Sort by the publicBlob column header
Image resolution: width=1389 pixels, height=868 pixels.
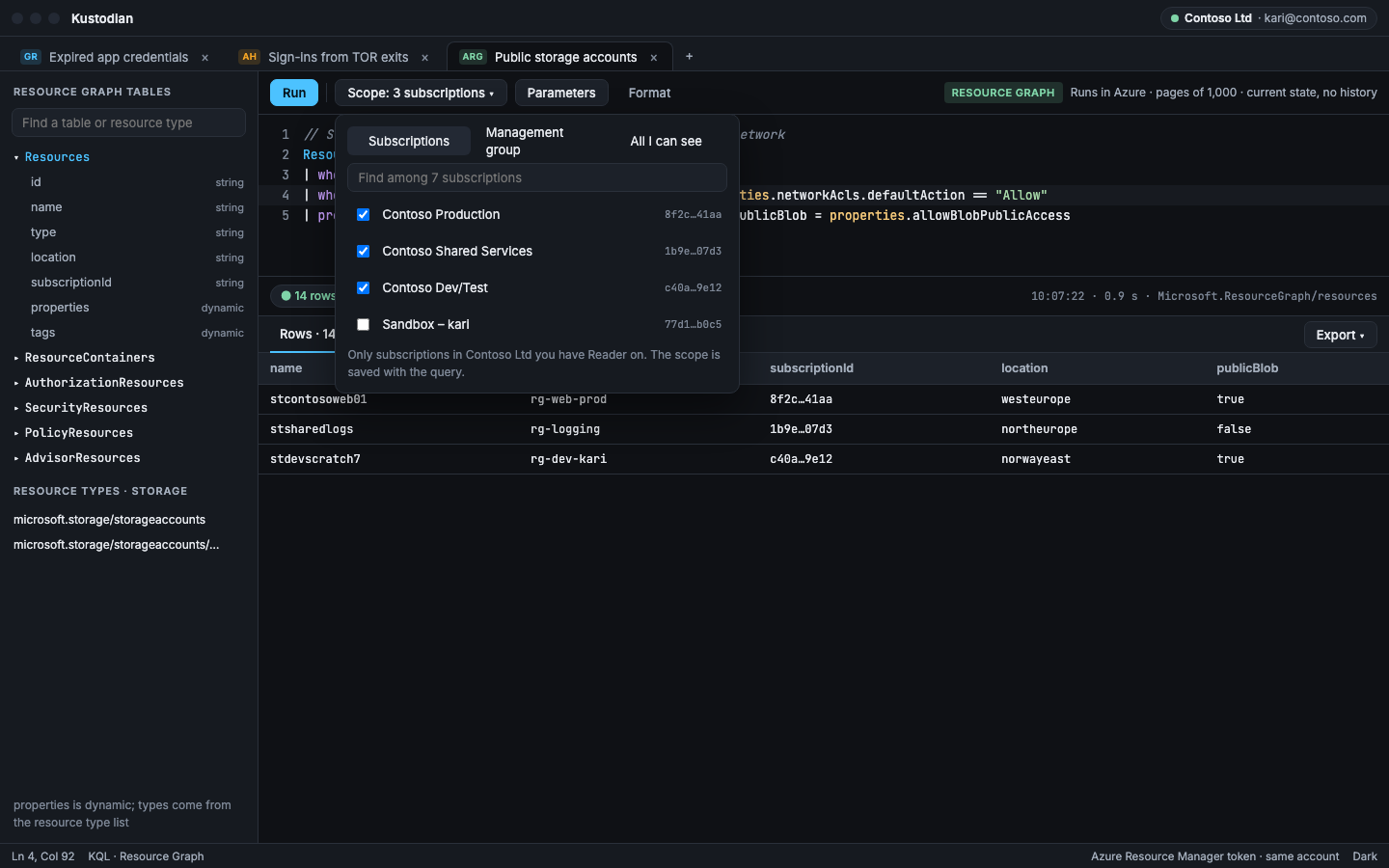[x=1247, y=368]
